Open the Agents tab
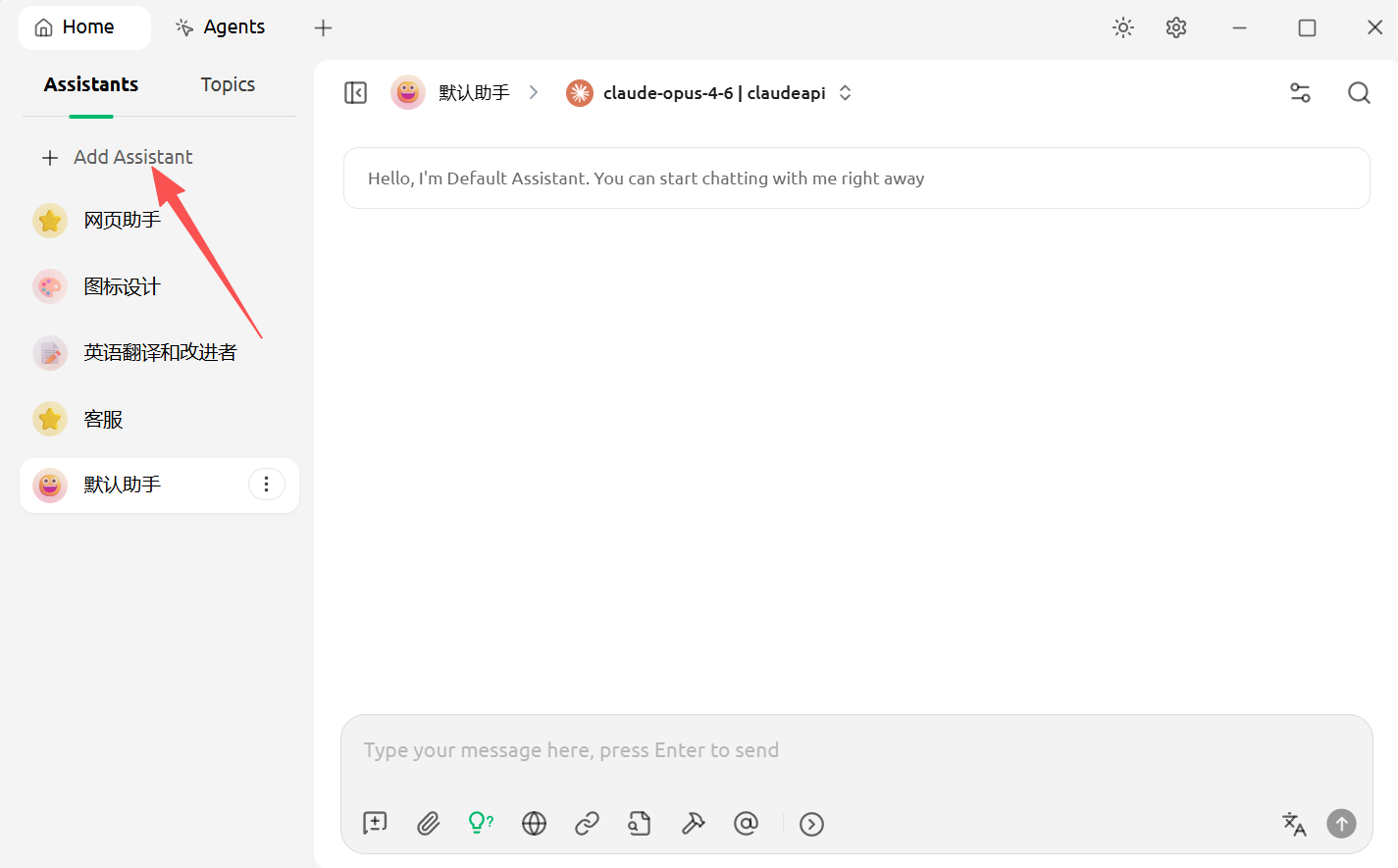 [221, 27]
